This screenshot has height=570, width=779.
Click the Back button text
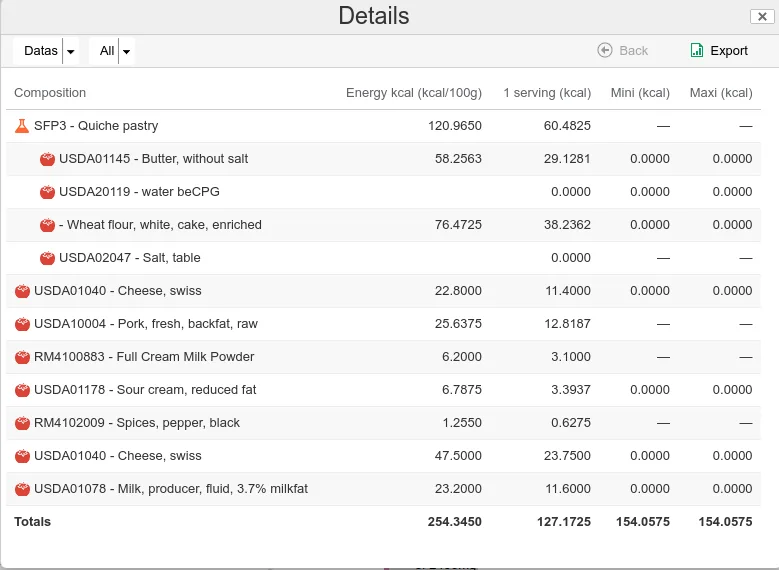pyautogui.click(x=633, y=51)
